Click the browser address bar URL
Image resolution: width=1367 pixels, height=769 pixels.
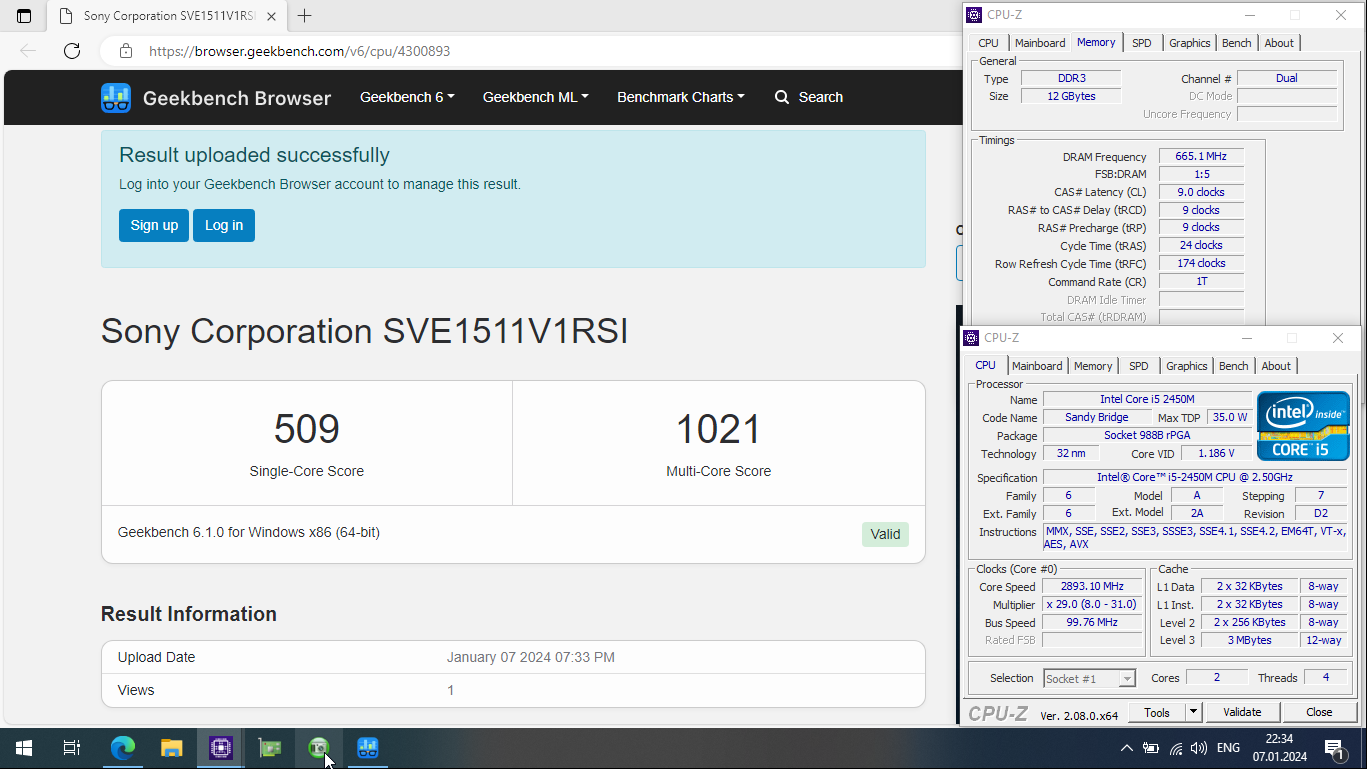[x=299, y=51]
